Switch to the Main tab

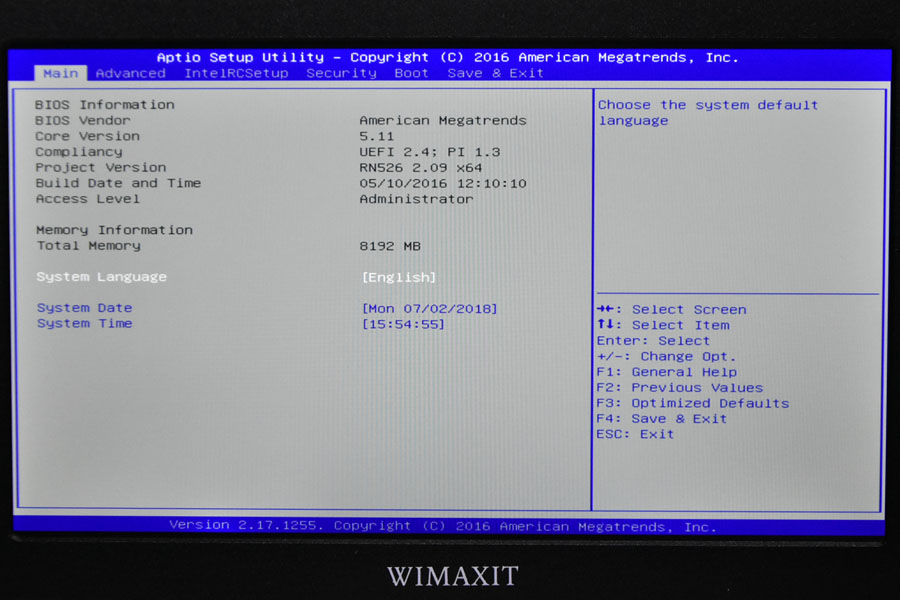click(61, 73)
